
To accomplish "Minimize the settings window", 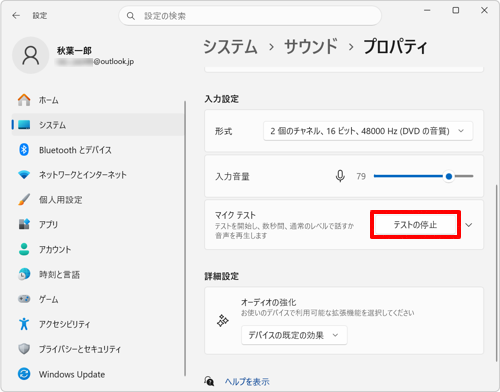I will pos(427,11).
